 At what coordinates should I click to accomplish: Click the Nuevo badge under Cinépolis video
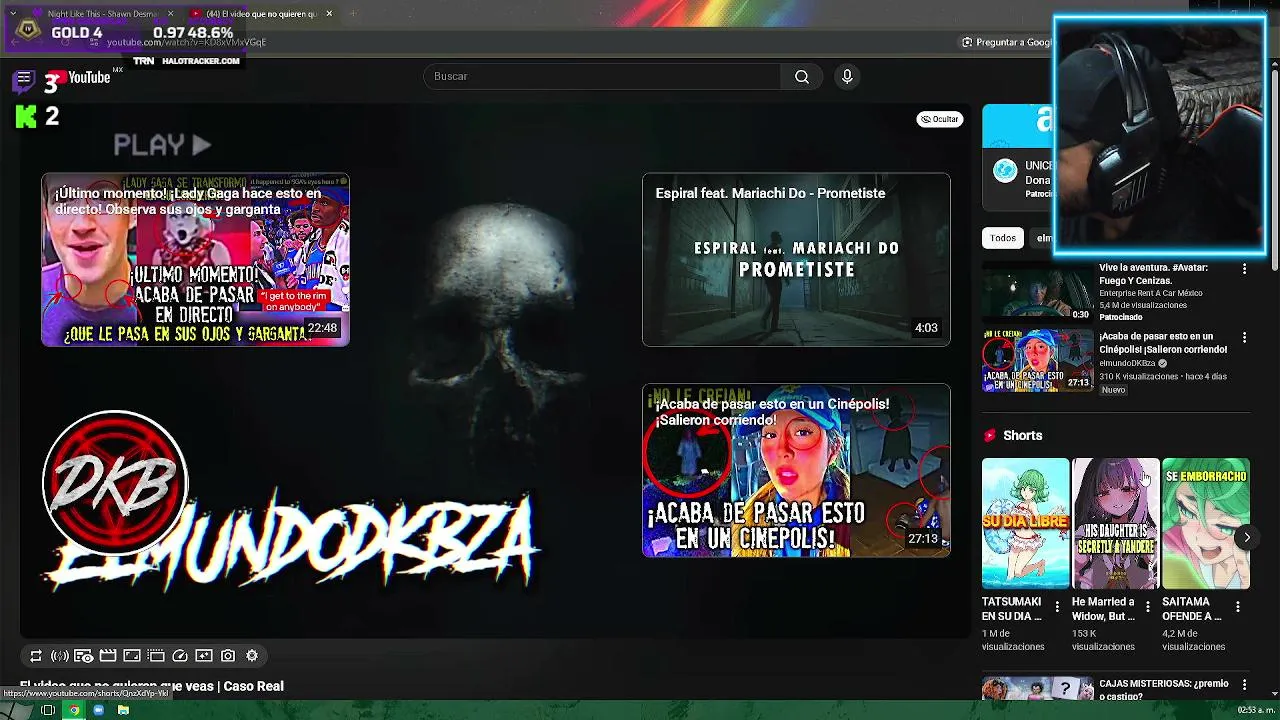tap(1113, 390)
